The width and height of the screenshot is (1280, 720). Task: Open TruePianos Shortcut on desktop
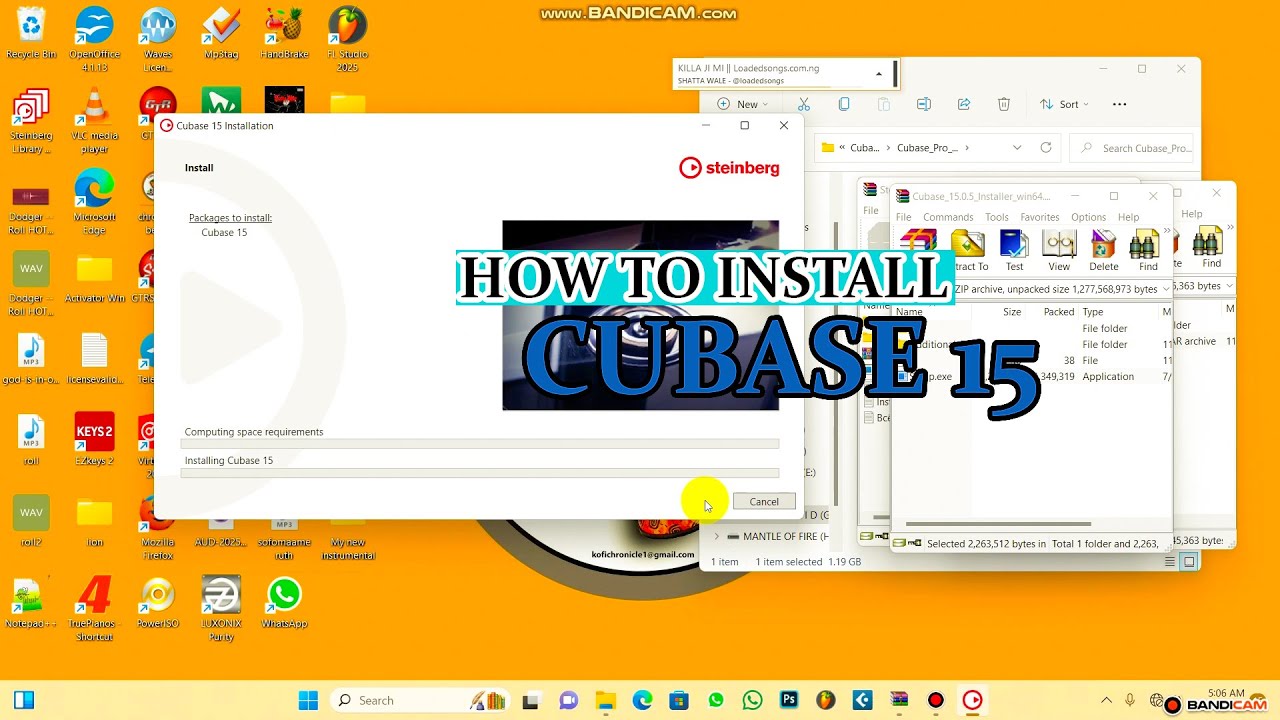pyautogui.click(x=94, y=608)
